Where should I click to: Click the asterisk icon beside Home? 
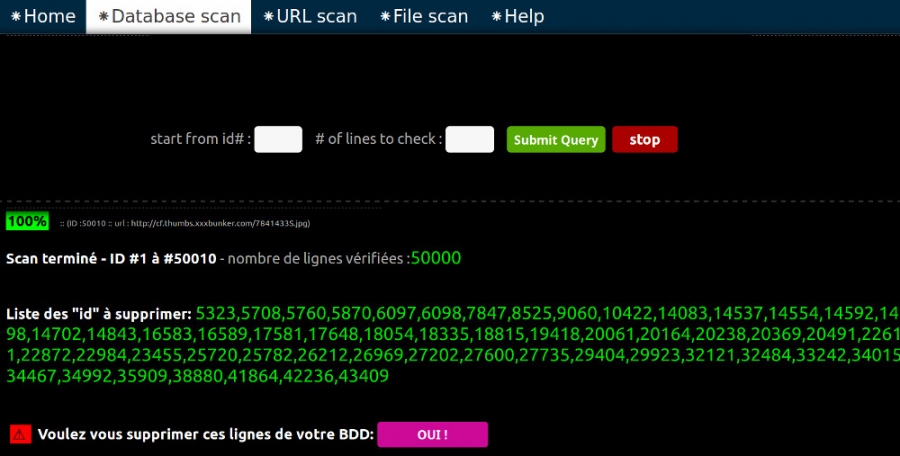(16, 17)
